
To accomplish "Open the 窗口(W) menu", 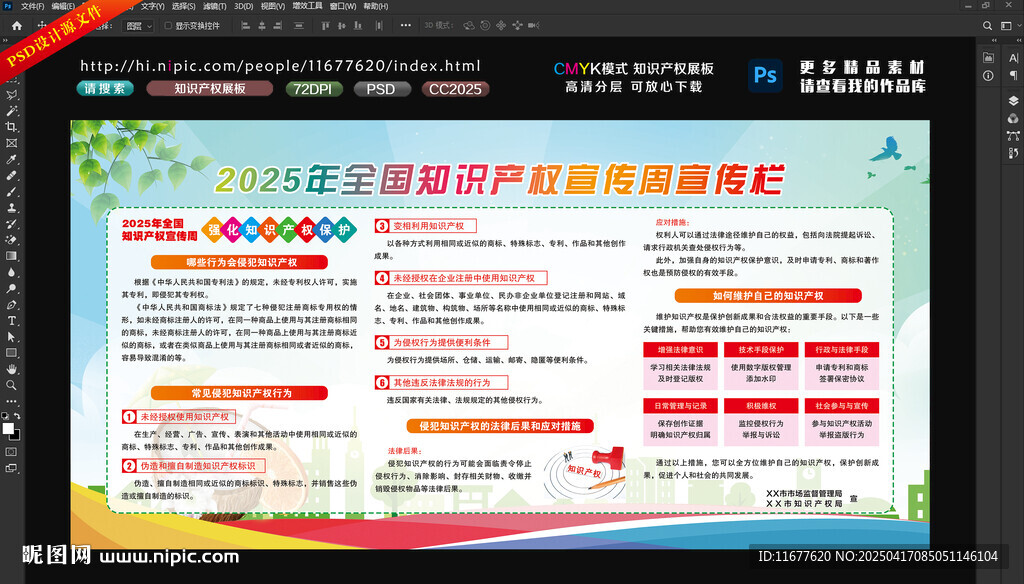I will click(x=343, y=6).
